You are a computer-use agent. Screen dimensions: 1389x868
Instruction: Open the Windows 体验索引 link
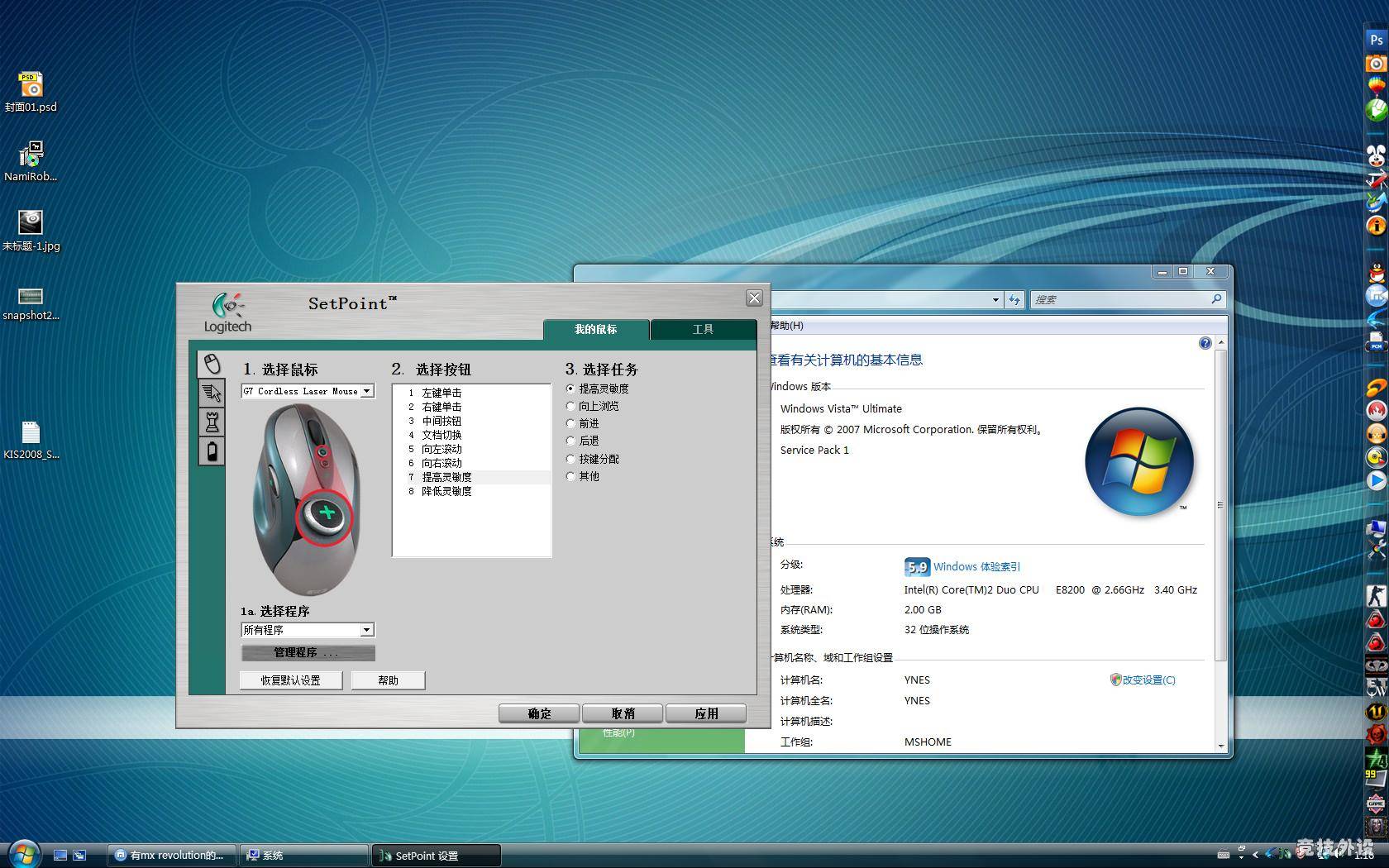tap(976, 567)
